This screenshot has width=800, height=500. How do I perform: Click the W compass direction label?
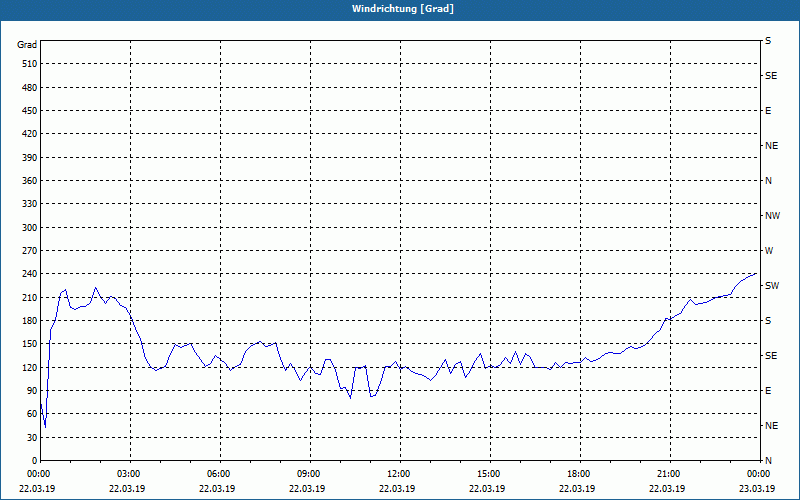point(769,251)
